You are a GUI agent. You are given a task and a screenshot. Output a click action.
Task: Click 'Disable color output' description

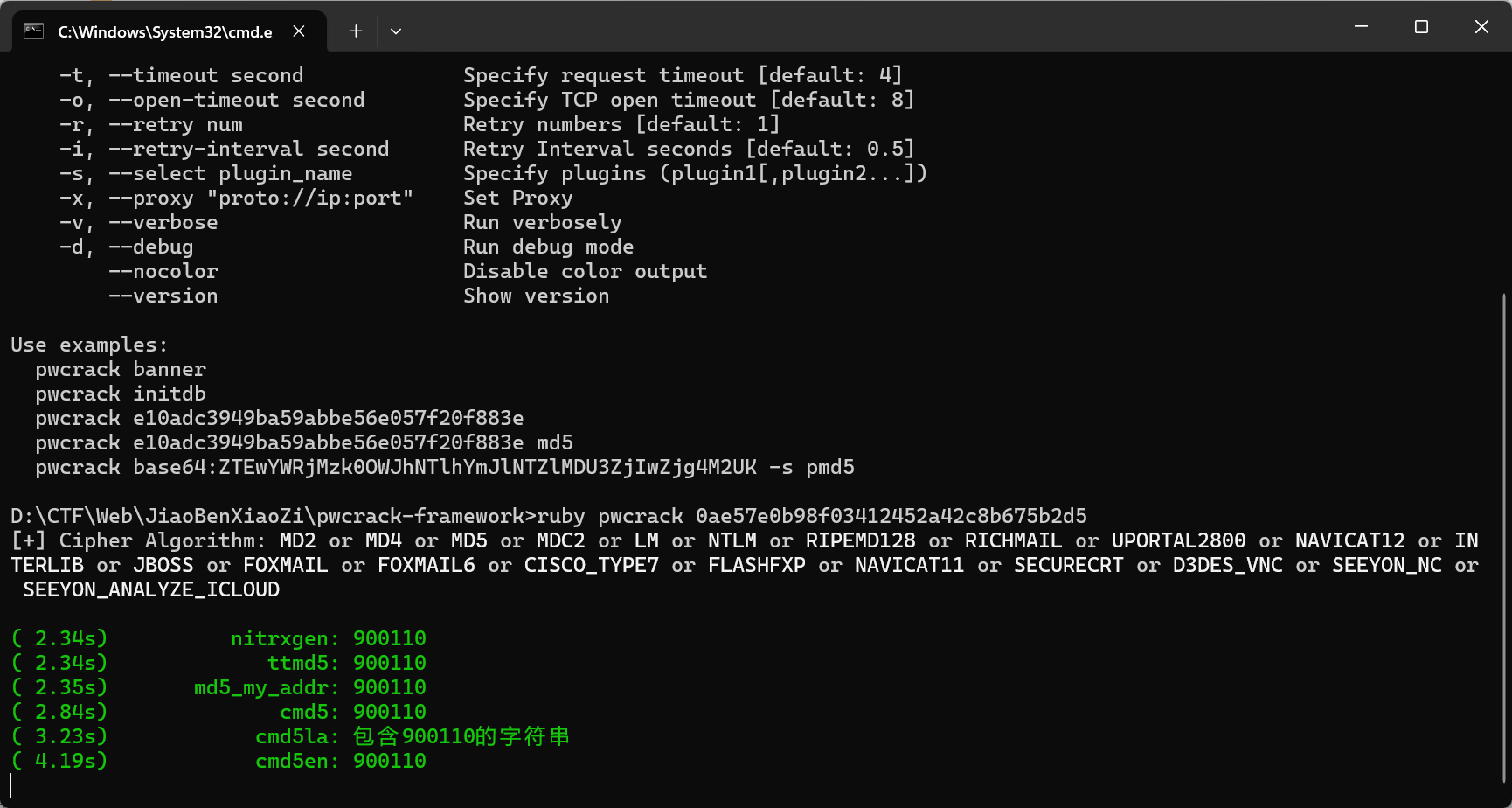(586, 272)
